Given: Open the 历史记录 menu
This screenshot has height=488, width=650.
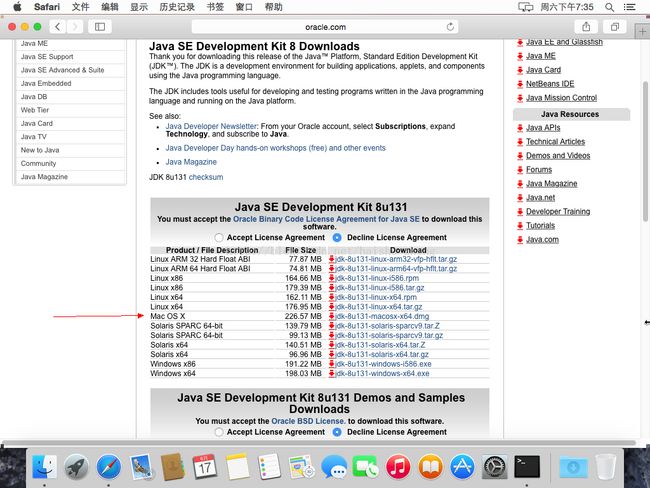Looking at the screenshot, I should (x=177, y=7).
